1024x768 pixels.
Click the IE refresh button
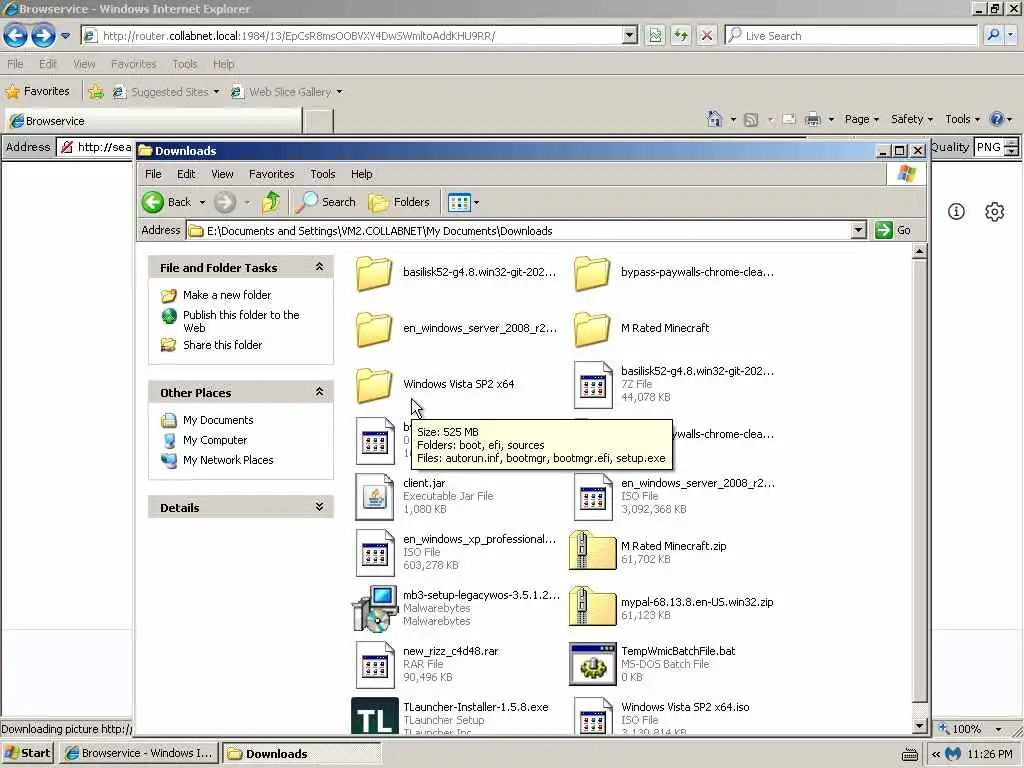(680, 35)
